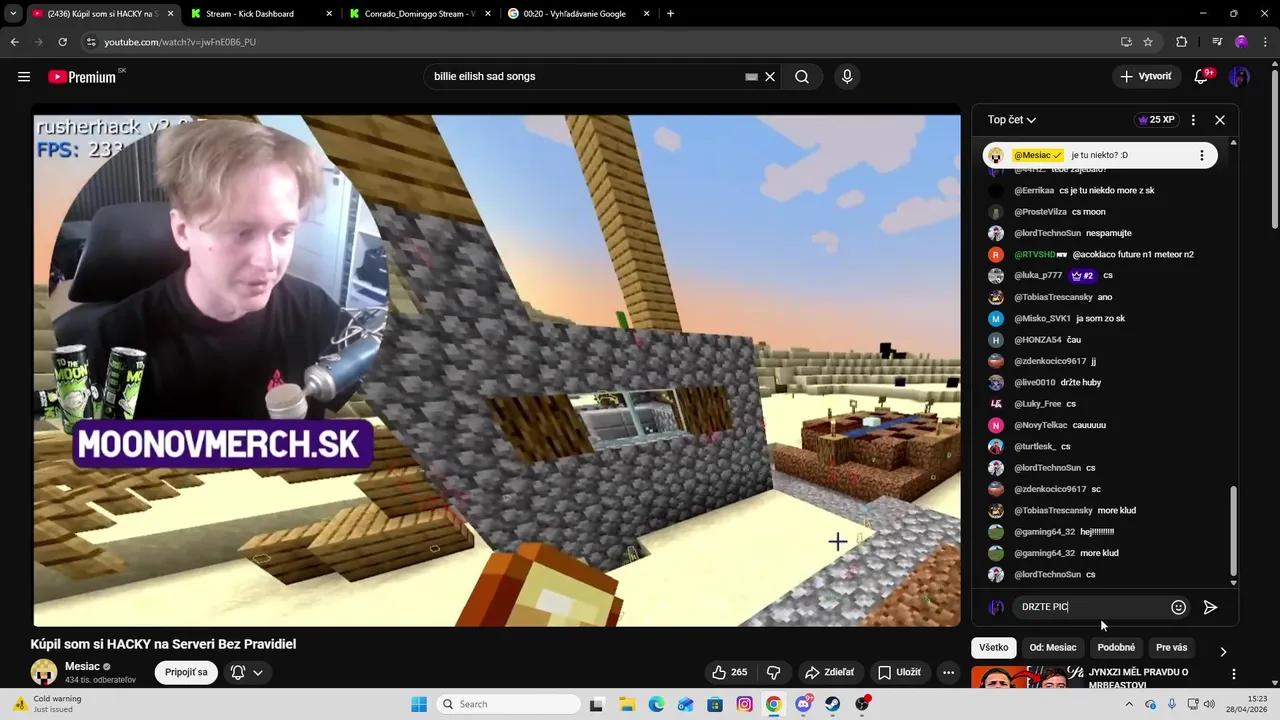Submit search with magnifier button

pyautogui.click(x=802, y=77)
